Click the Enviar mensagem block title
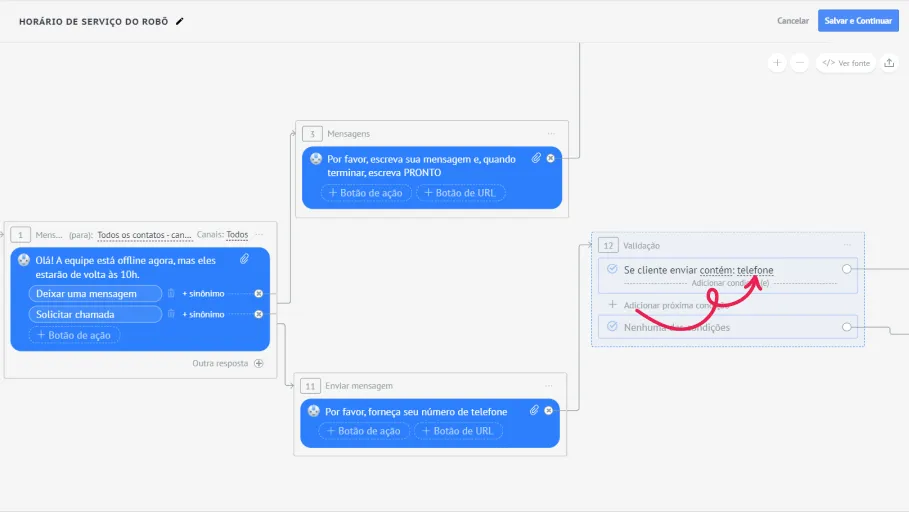909x512 pixels. pos(359,386)
